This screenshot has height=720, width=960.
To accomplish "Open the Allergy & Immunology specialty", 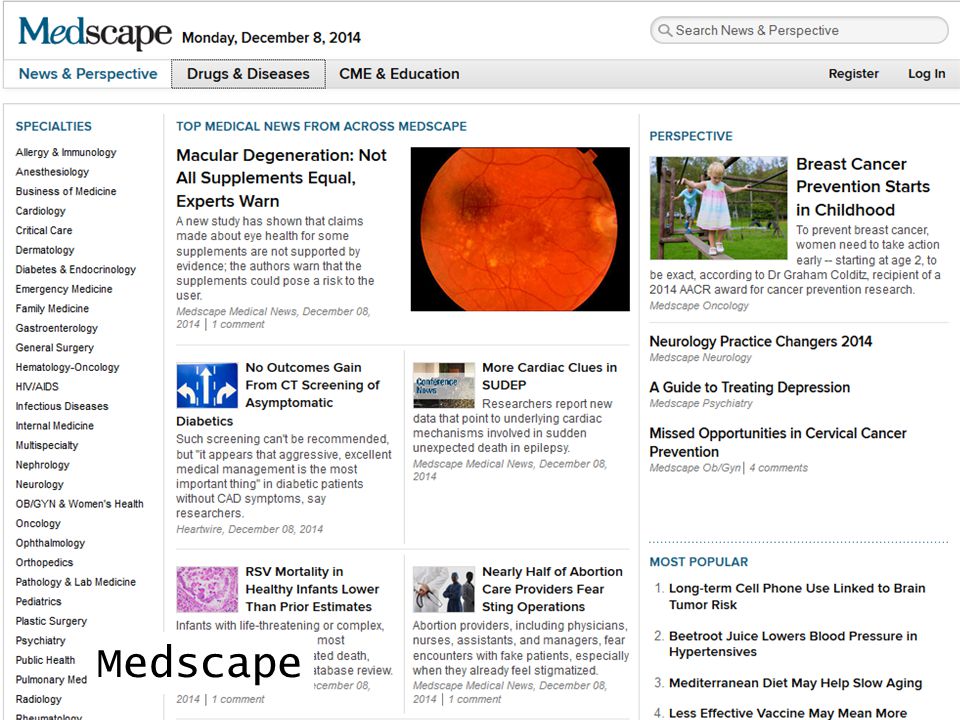I will point(66,152).
